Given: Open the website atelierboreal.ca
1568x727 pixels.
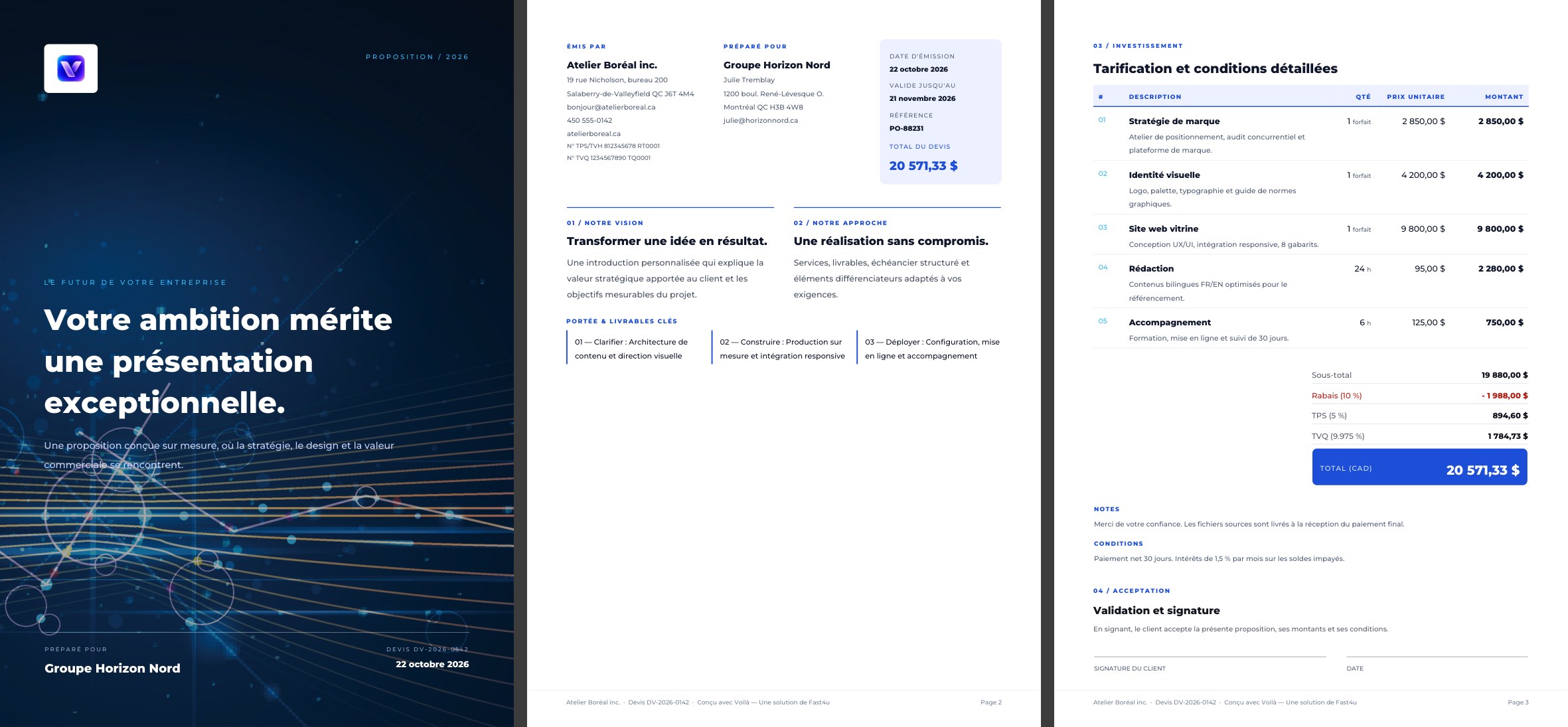Looking at the screenshot, I should click(x=593, y=133).
